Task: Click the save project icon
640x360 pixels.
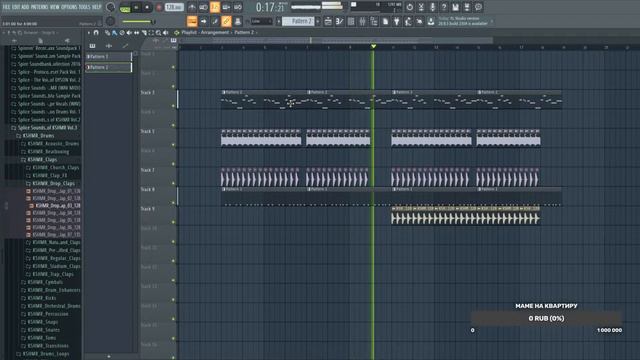Action: pyautogui.click(x=456, y=7)
